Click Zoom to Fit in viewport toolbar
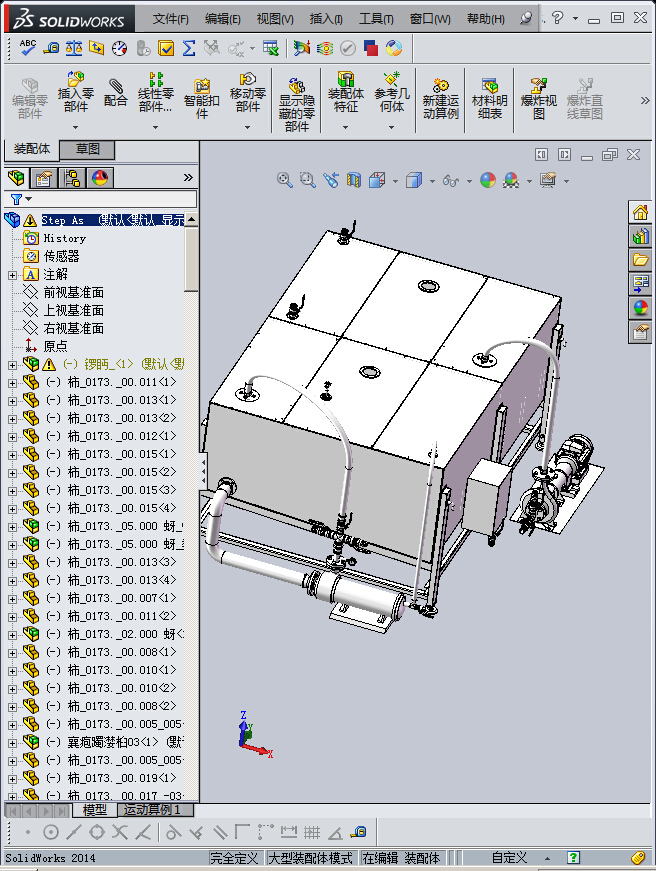Viewport: 656px width, 871px height. 284,180
